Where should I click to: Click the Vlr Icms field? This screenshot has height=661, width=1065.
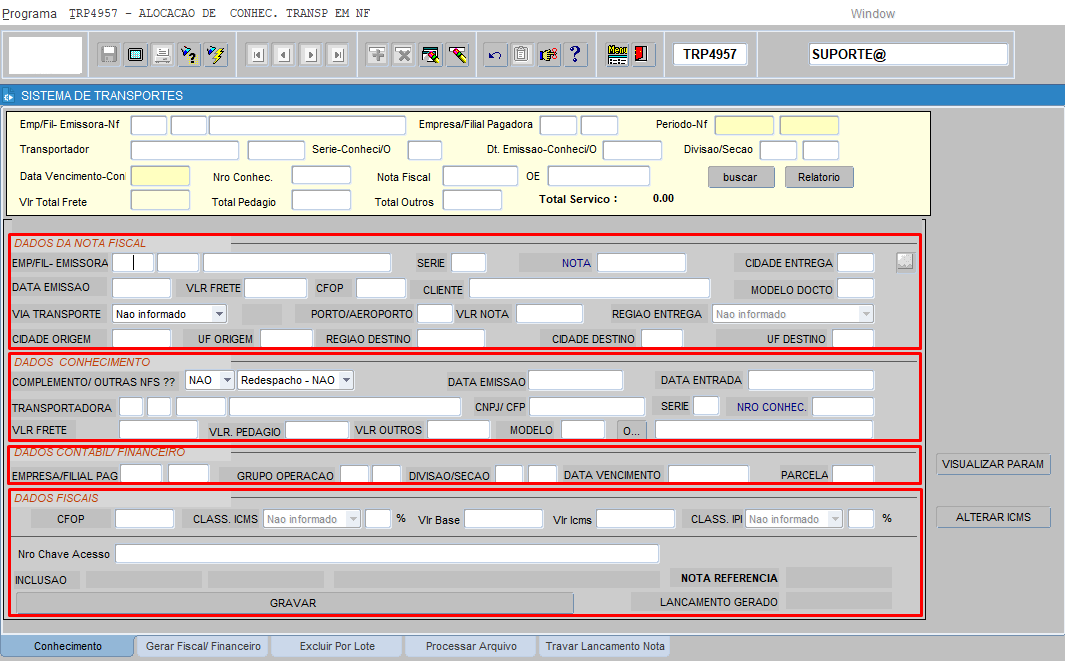(635, 519)
